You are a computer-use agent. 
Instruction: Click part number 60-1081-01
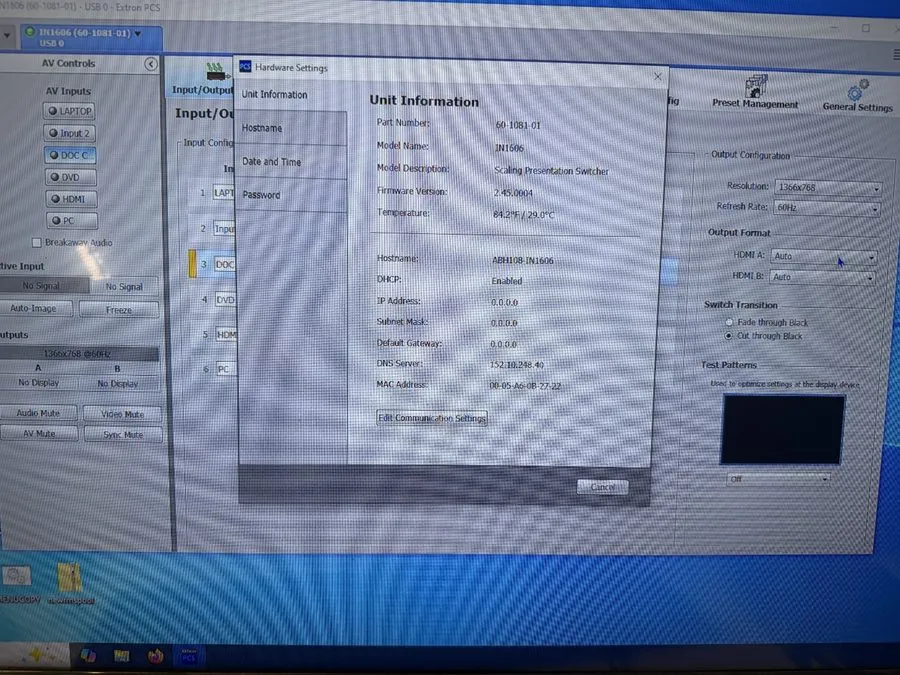coord(518,125)
